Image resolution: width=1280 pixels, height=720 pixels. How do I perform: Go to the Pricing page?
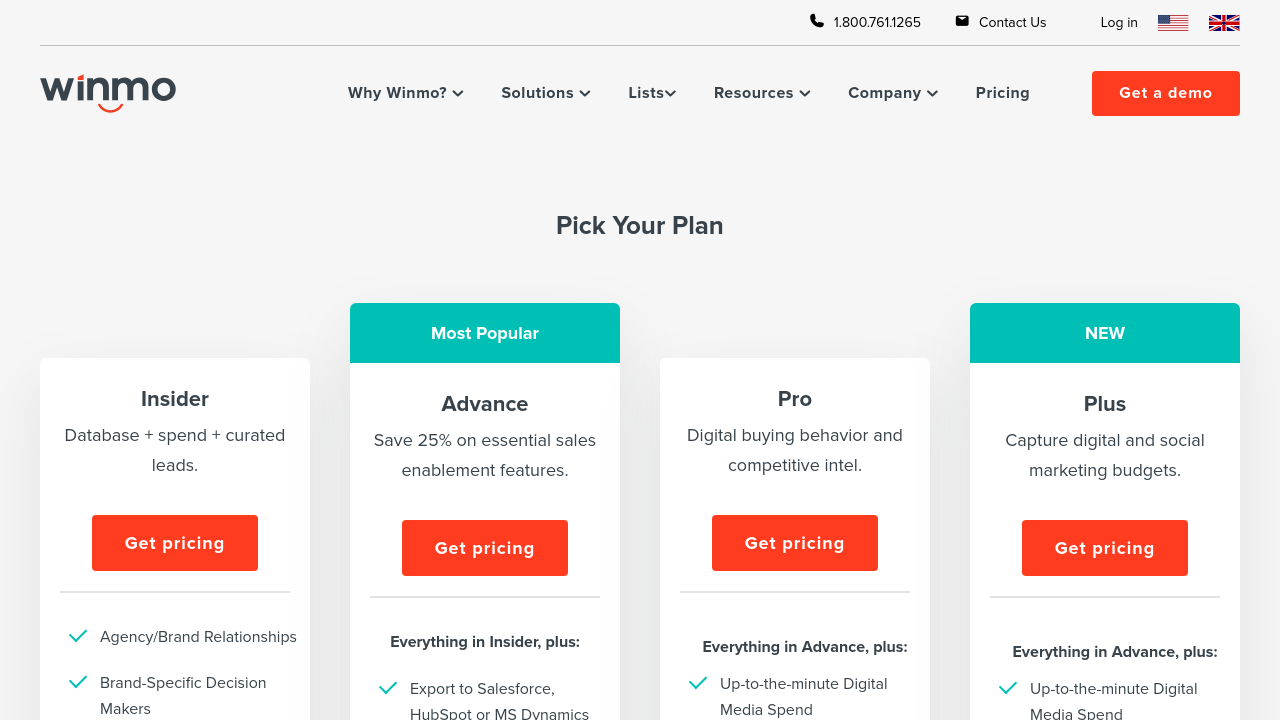click(x=1002, y=93)
